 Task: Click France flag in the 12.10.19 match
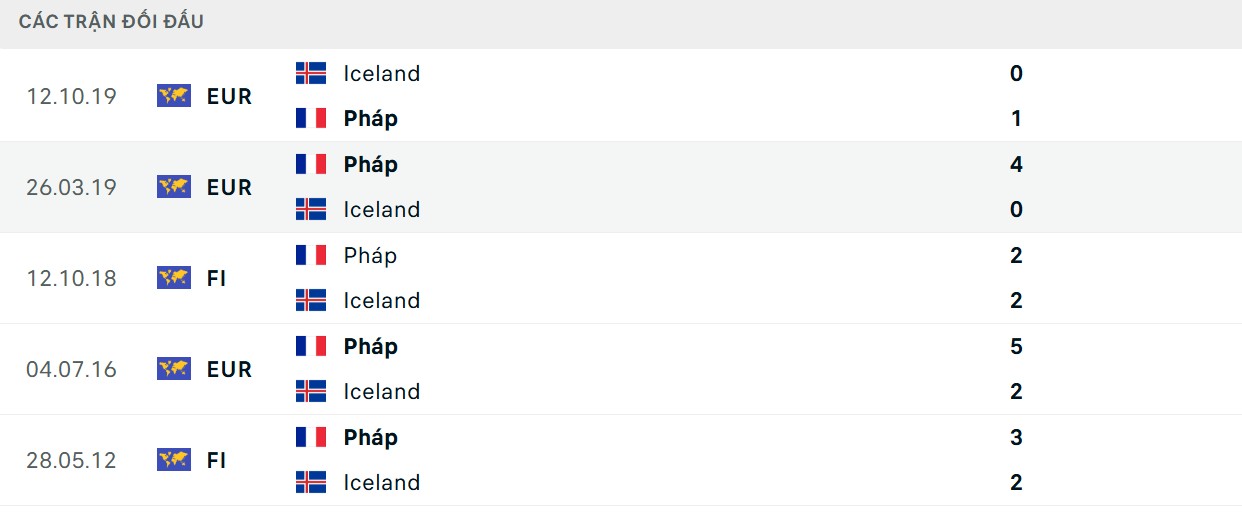311,118
